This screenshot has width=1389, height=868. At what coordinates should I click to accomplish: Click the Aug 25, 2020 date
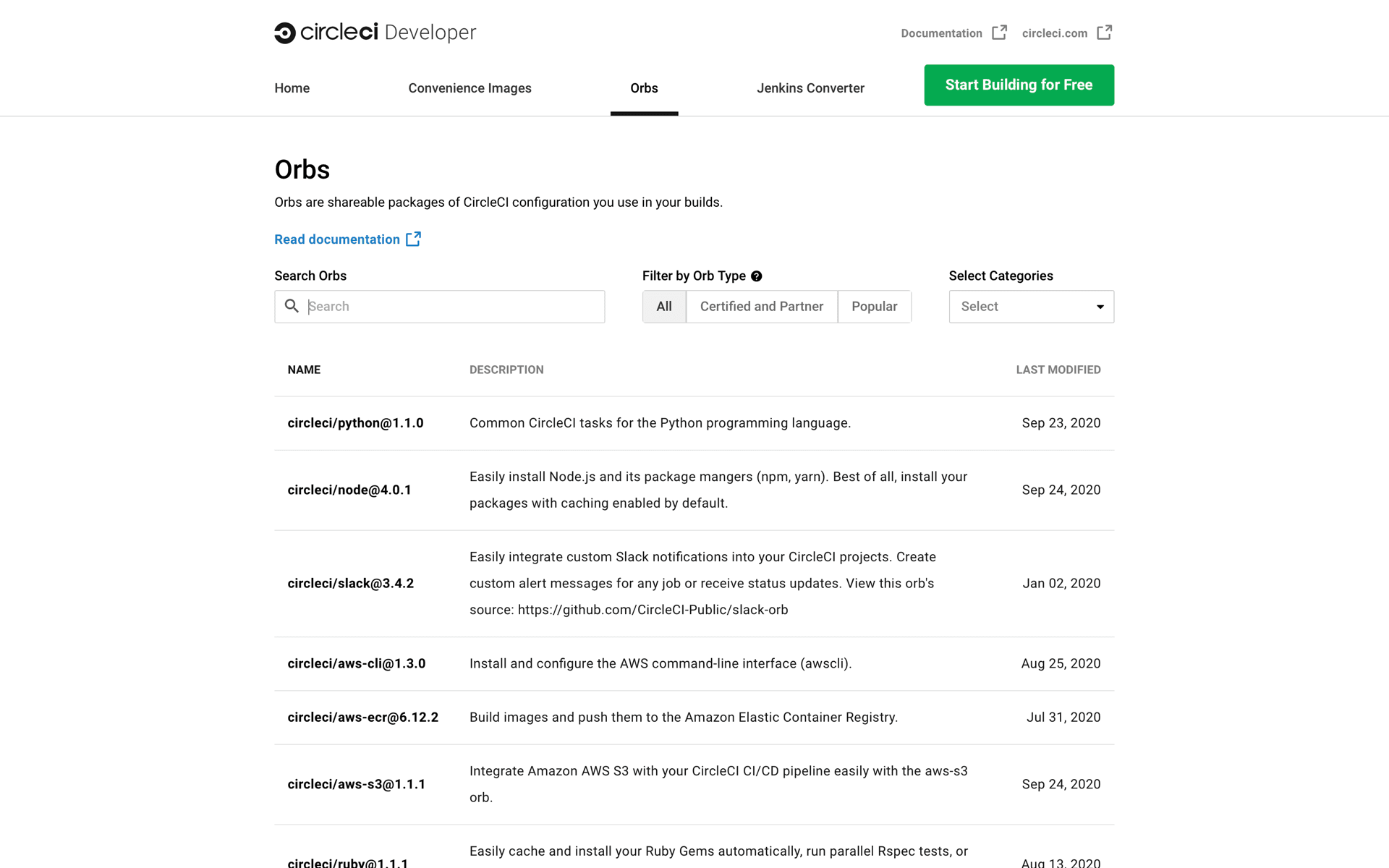pos(1061,663)
